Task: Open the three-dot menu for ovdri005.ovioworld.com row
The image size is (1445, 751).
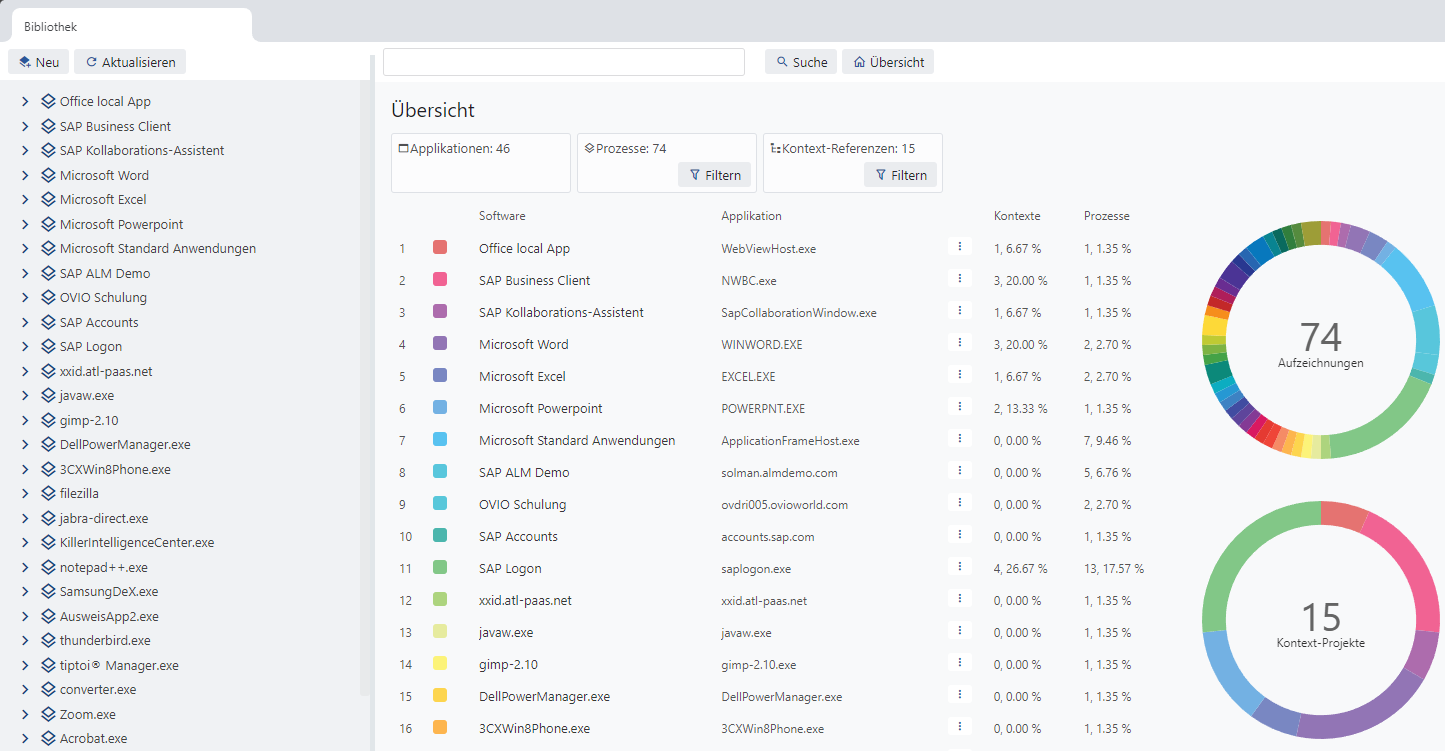Action: point(959,502)
